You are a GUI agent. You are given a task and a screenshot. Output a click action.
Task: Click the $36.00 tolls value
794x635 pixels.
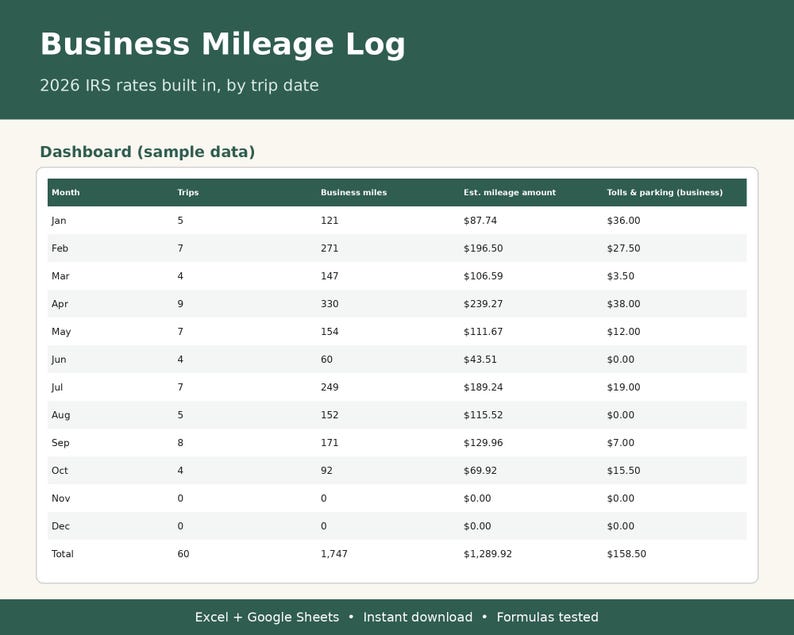coord(623,221)
